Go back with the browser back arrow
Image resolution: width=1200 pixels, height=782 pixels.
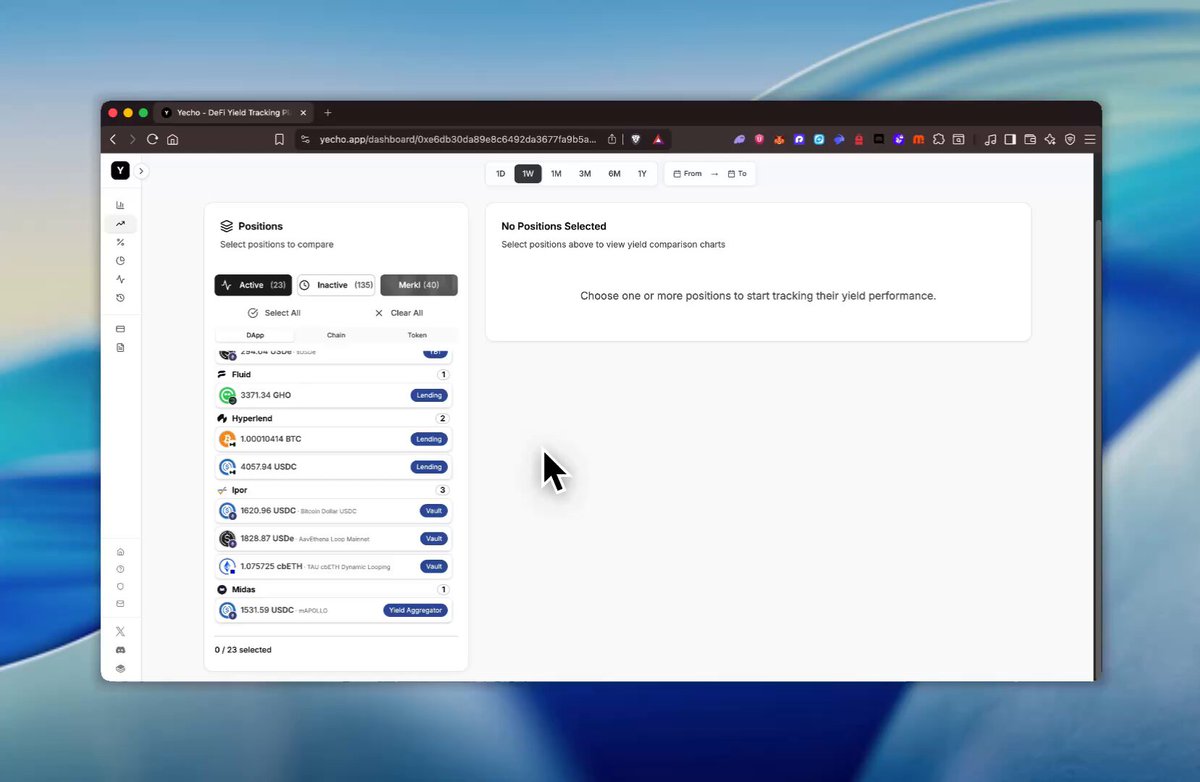tap(113, 140)
